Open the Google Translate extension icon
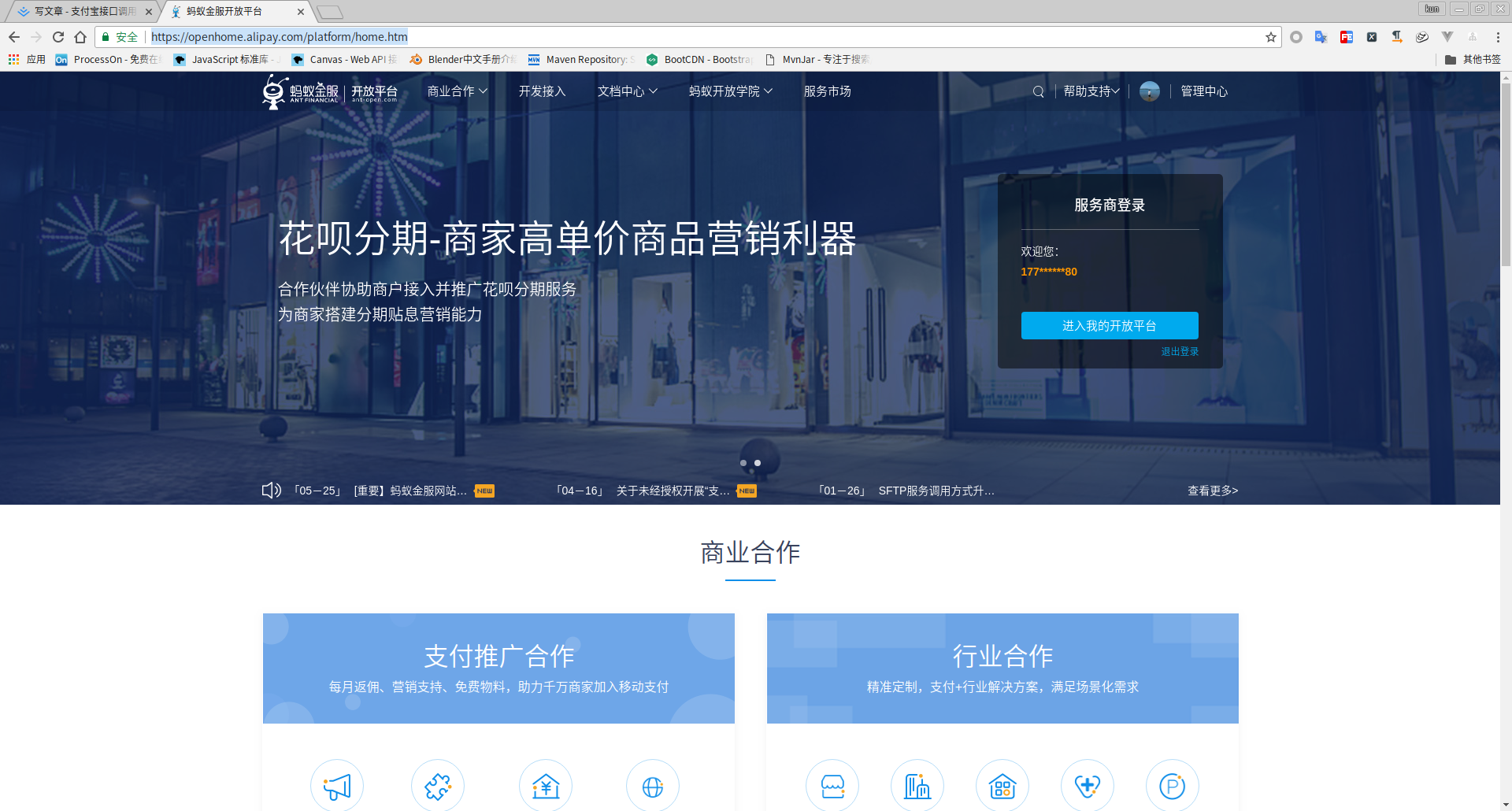Viewport: 1512px width, 811px height. point(1321,37)
